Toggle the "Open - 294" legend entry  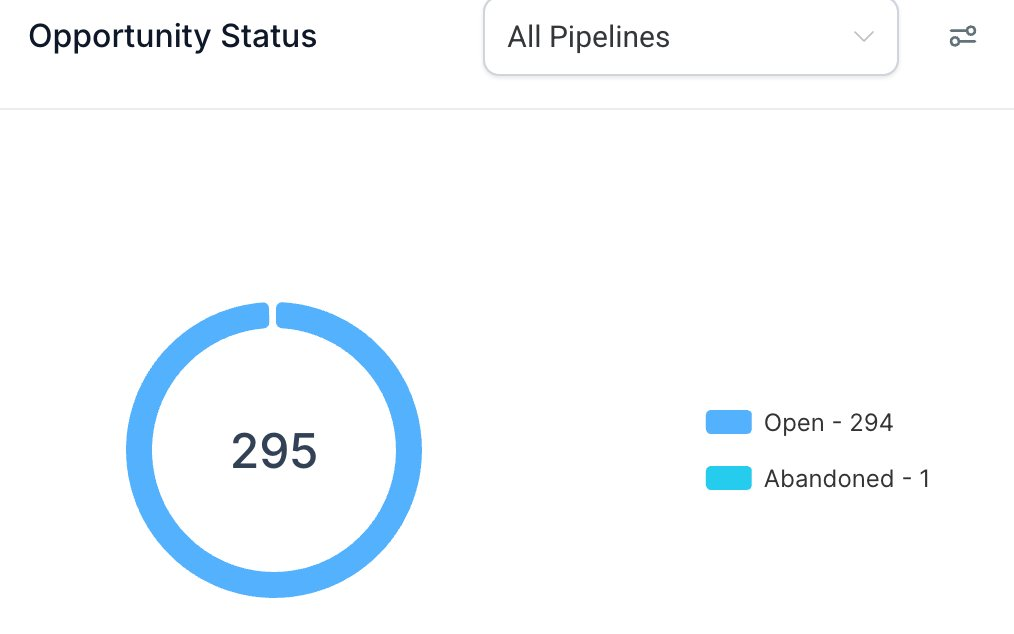[799, 422]
